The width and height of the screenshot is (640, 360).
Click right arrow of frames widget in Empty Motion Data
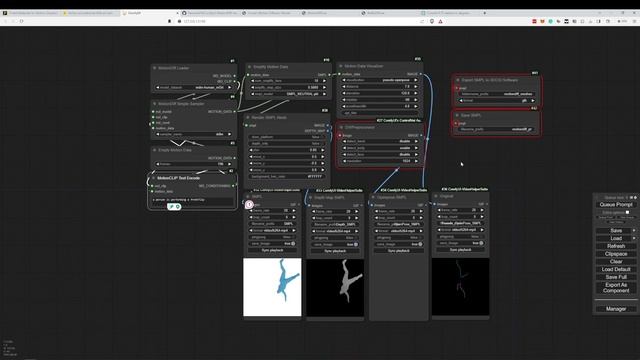pos(229,164)
